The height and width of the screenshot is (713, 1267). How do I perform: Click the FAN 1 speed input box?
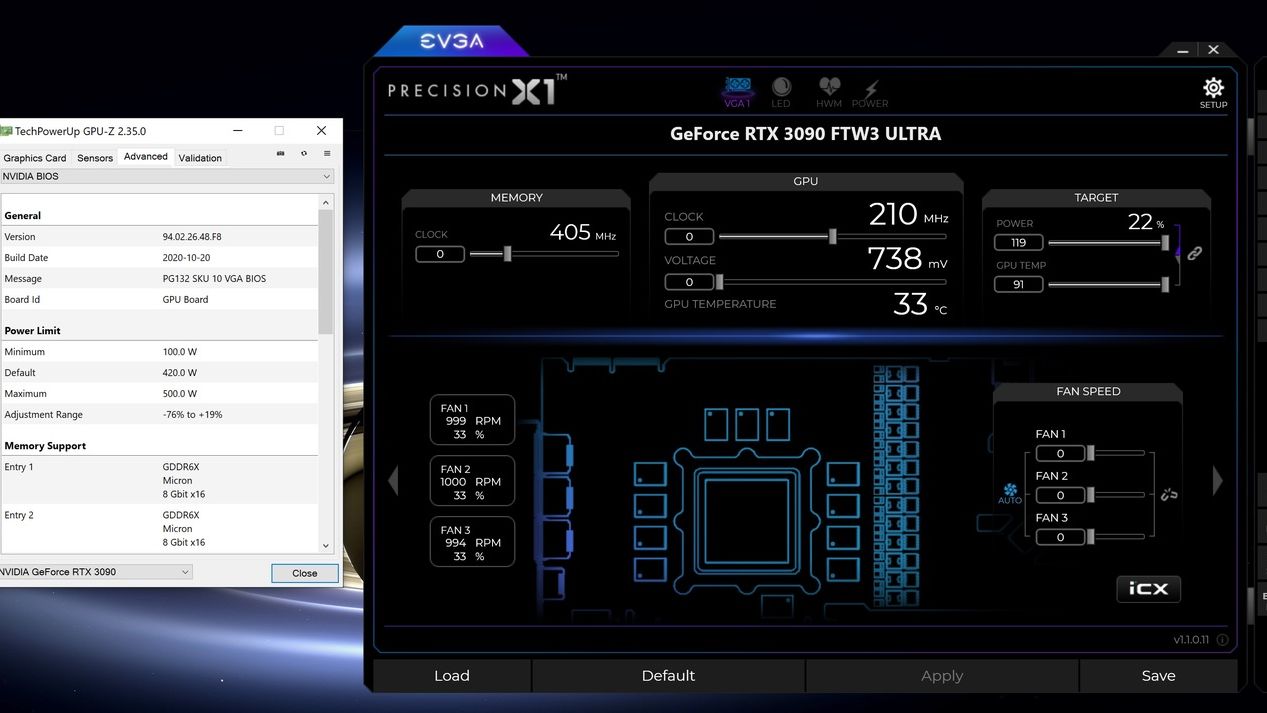click(1060, 454)
